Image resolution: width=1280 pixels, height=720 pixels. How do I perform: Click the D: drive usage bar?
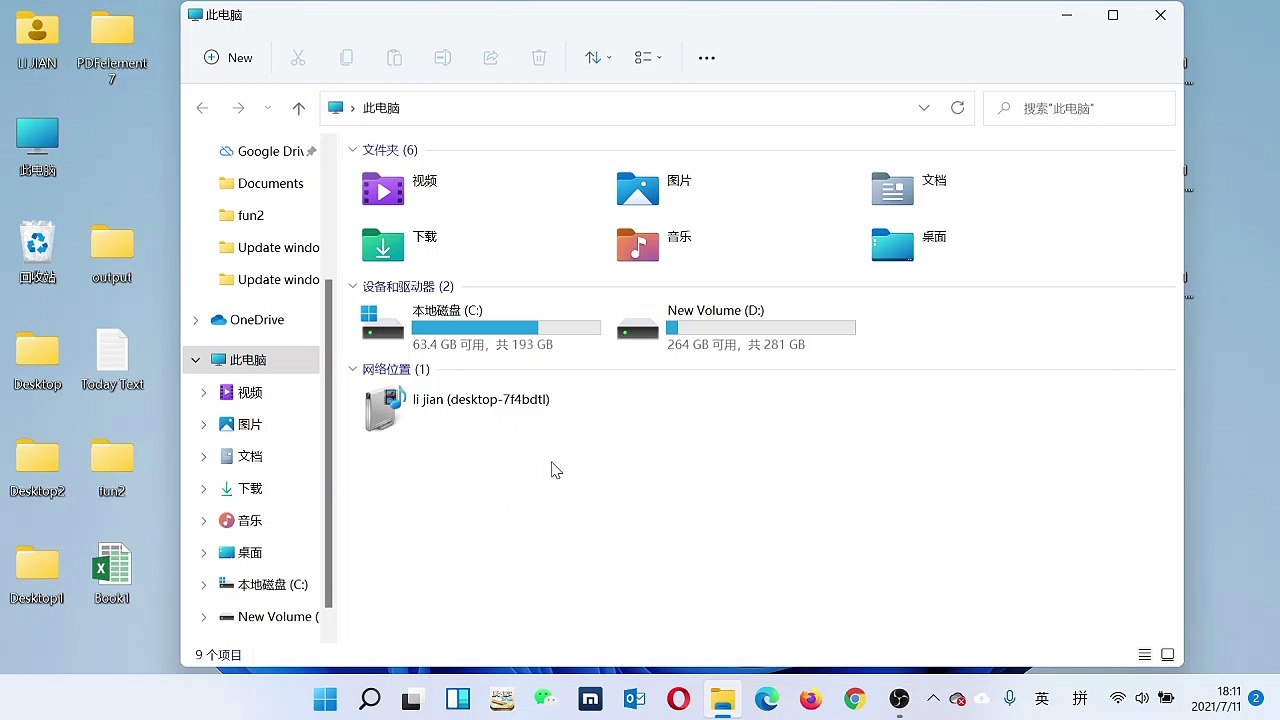click(761, 328)
